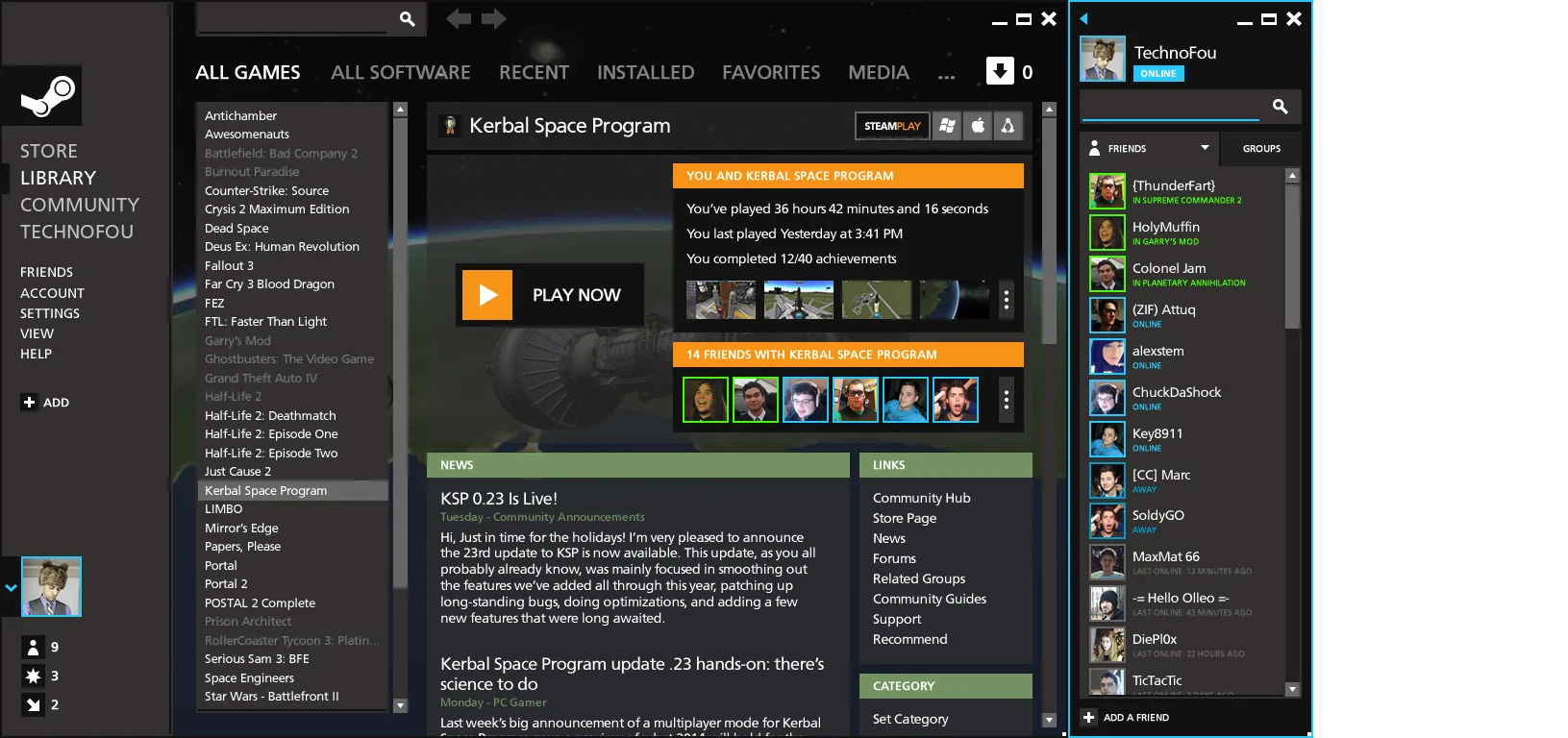Switch to RECENT tab
This screenshot has height=738, width=1568.
[534, 72]
